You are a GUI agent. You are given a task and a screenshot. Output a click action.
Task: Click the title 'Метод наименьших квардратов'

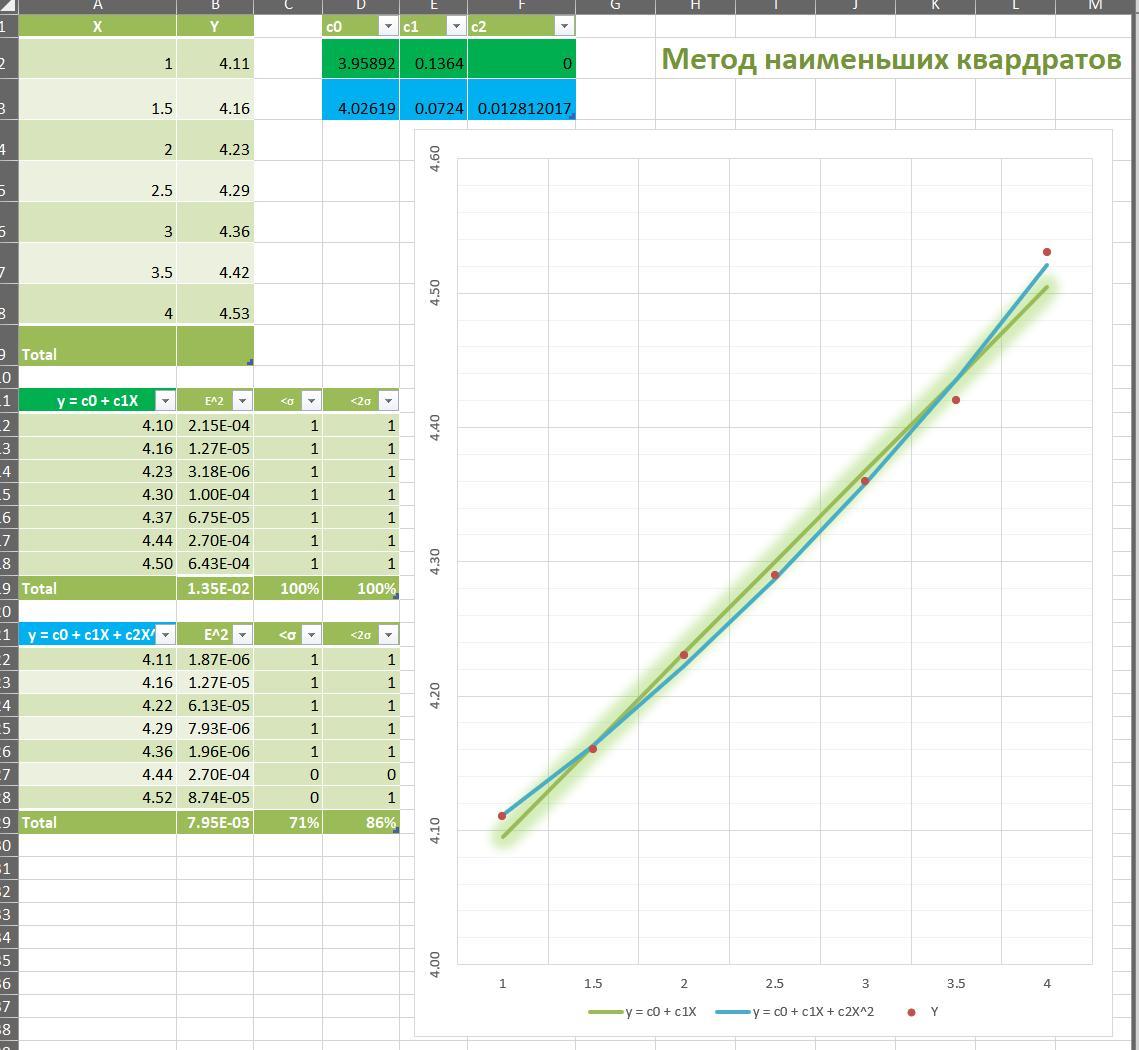[x=890, y=60]
